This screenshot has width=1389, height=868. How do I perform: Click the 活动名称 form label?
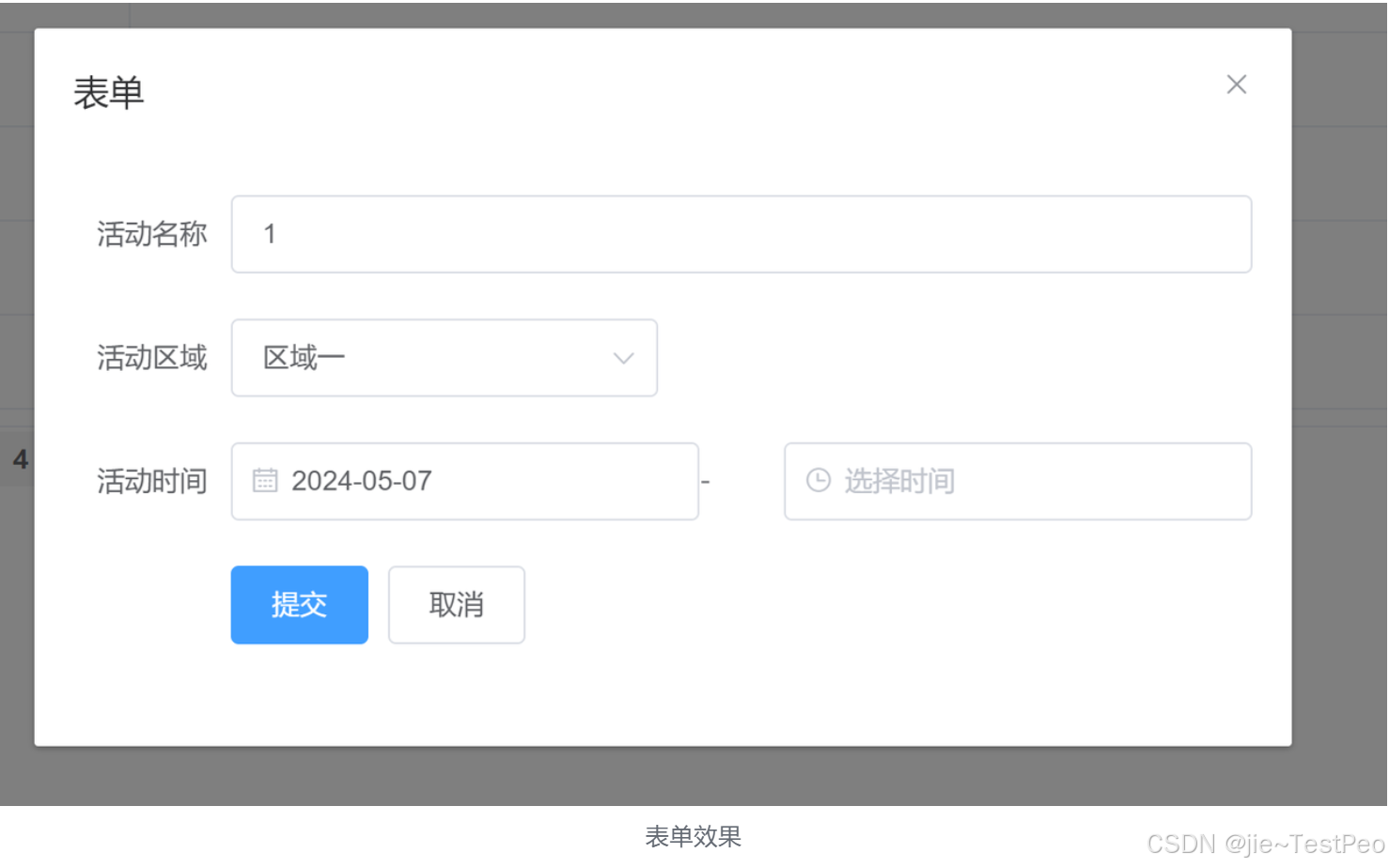point(151,234)
